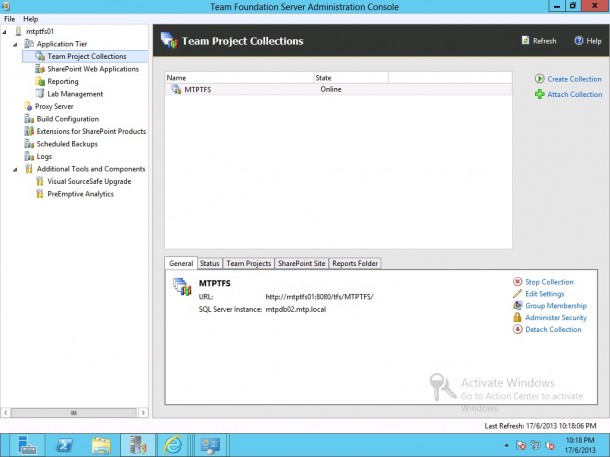
Task: Select Visual SourceSafe Upgrade node
Action: (x=89, y=181)
